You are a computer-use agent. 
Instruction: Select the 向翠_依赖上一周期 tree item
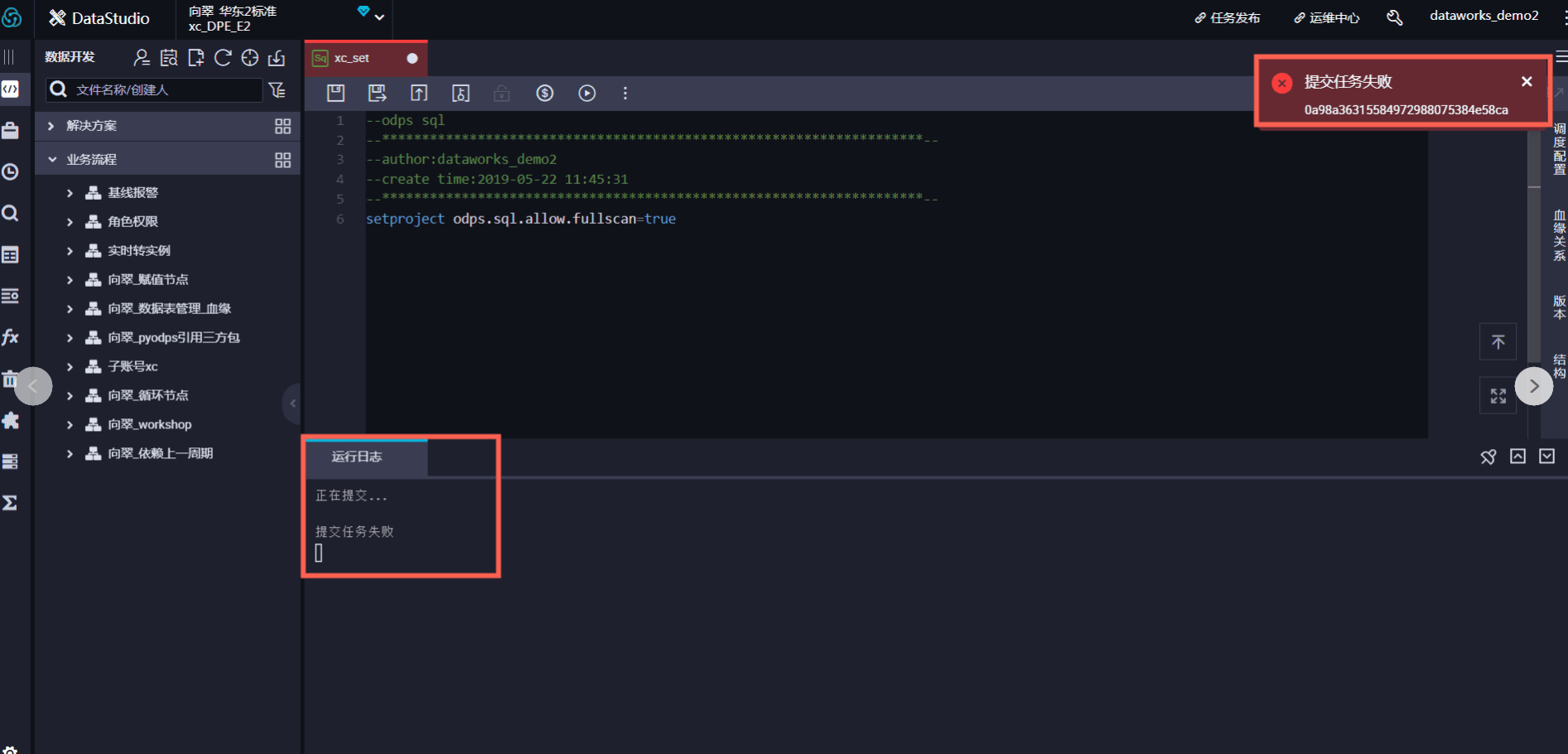tap(161, 453)
